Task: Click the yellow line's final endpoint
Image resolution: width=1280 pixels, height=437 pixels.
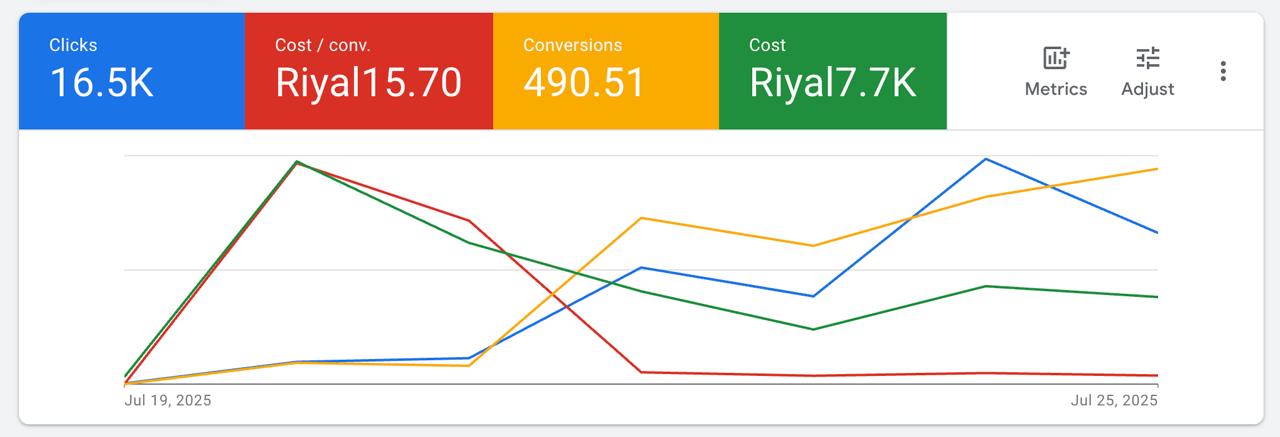Action: (x=1157, y=169)
